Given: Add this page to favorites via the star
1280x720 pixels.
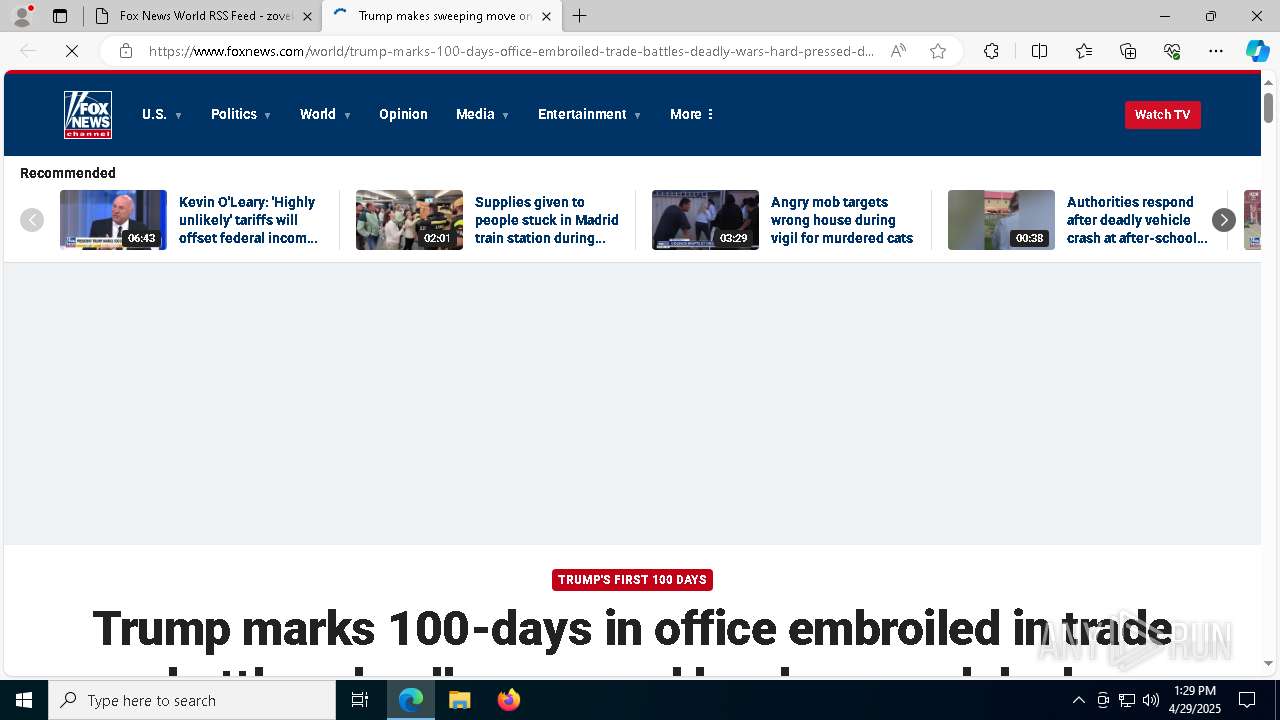Looking at the screenshot, I should [938, 51].
